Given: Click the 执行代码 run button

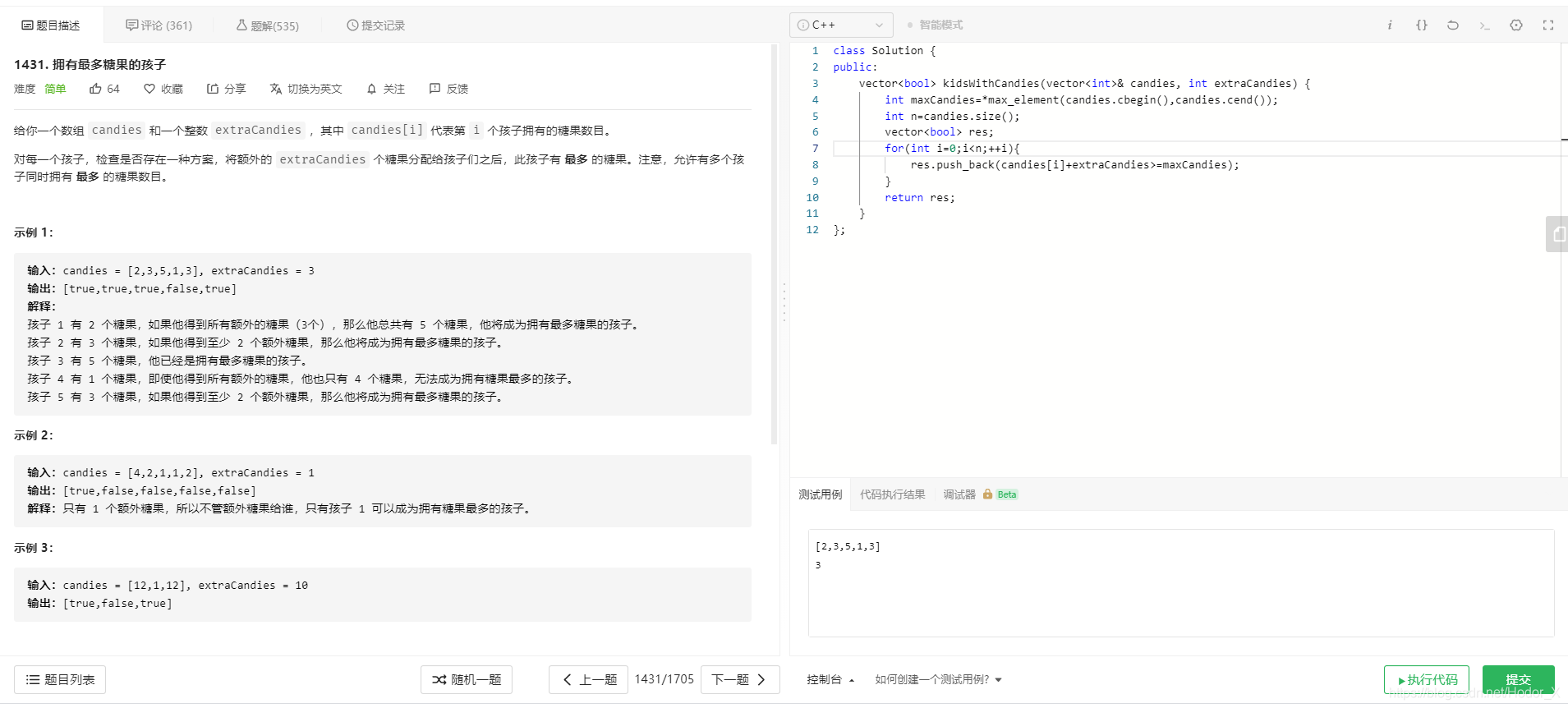Looking at the screenshot, I should pos(1427,679).
